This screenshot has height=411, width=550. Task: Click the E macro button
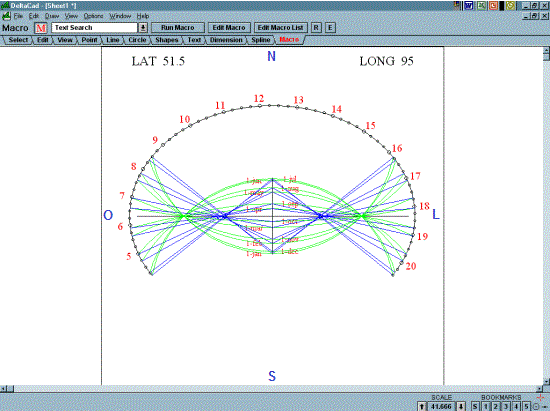[330, 28]
